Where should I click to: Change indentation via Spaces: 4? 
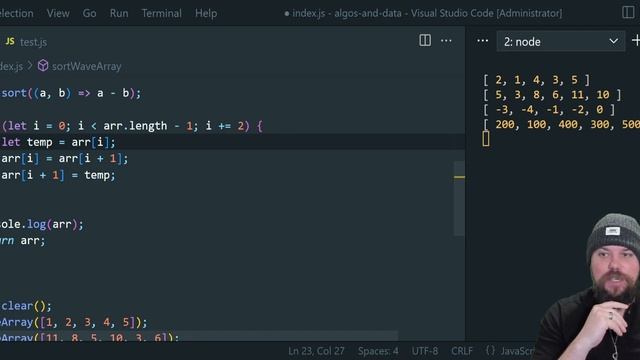(378, 351)
